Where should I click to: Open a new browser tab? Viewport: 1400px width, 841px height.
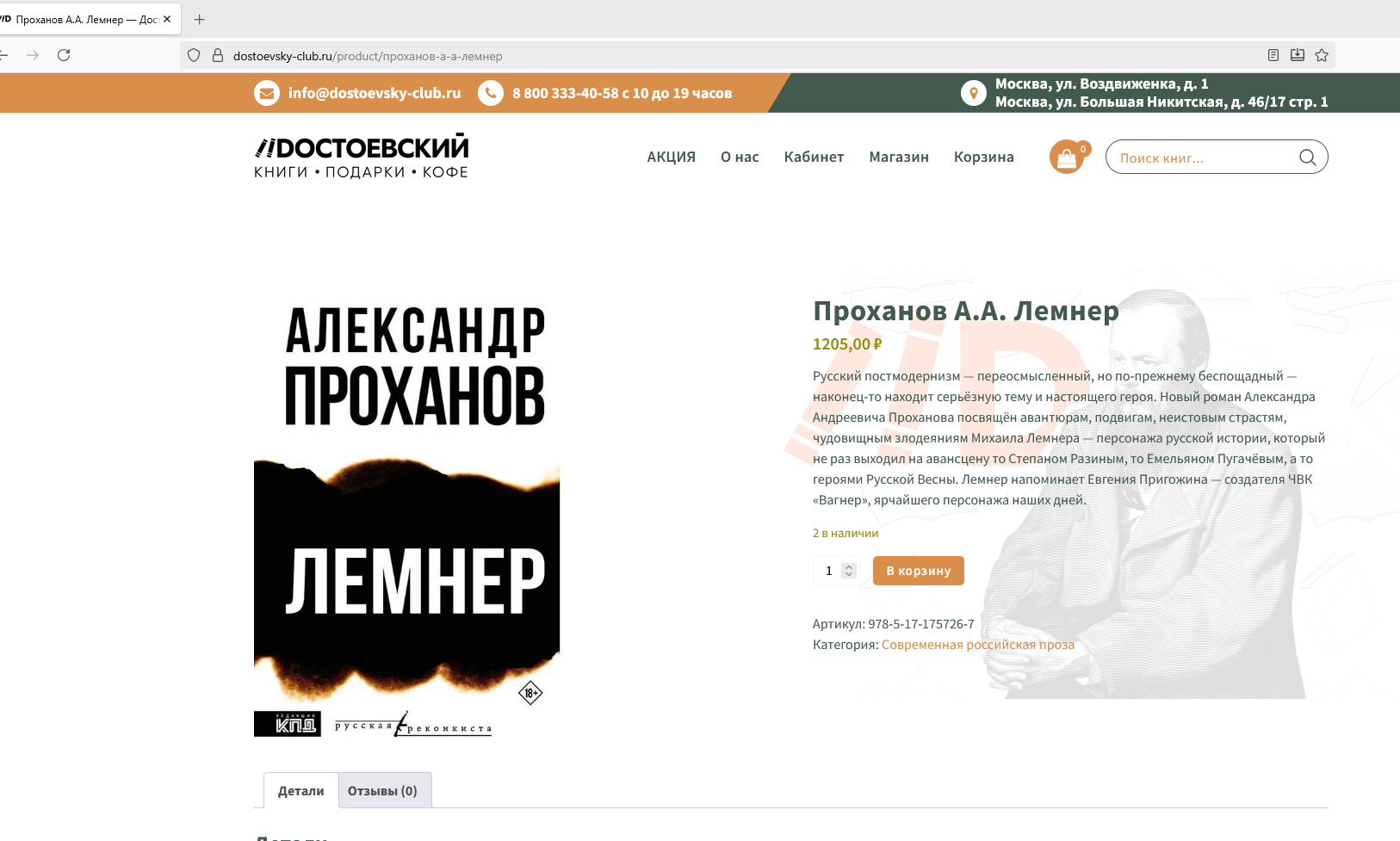tap(200, 19)
